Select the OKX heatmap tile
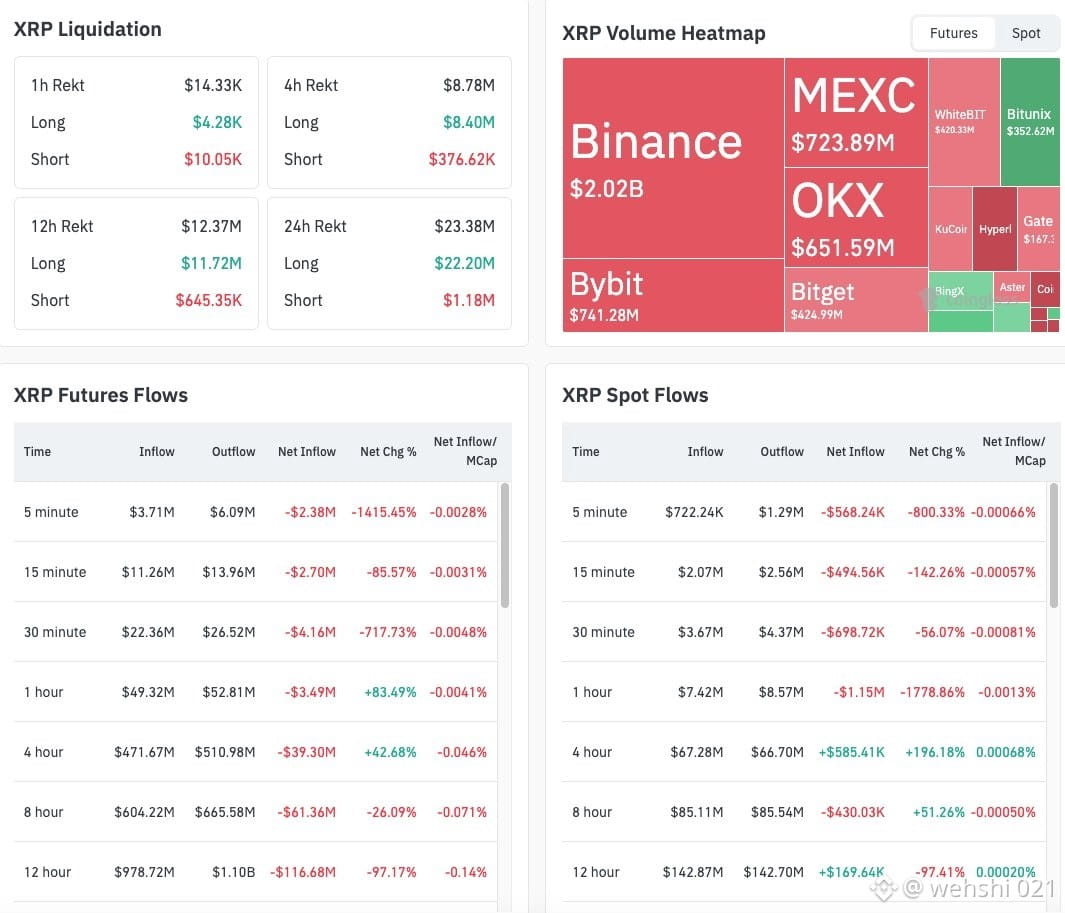Image resolution: width=1065 pixels, height=913 pixels. point(856,217)
